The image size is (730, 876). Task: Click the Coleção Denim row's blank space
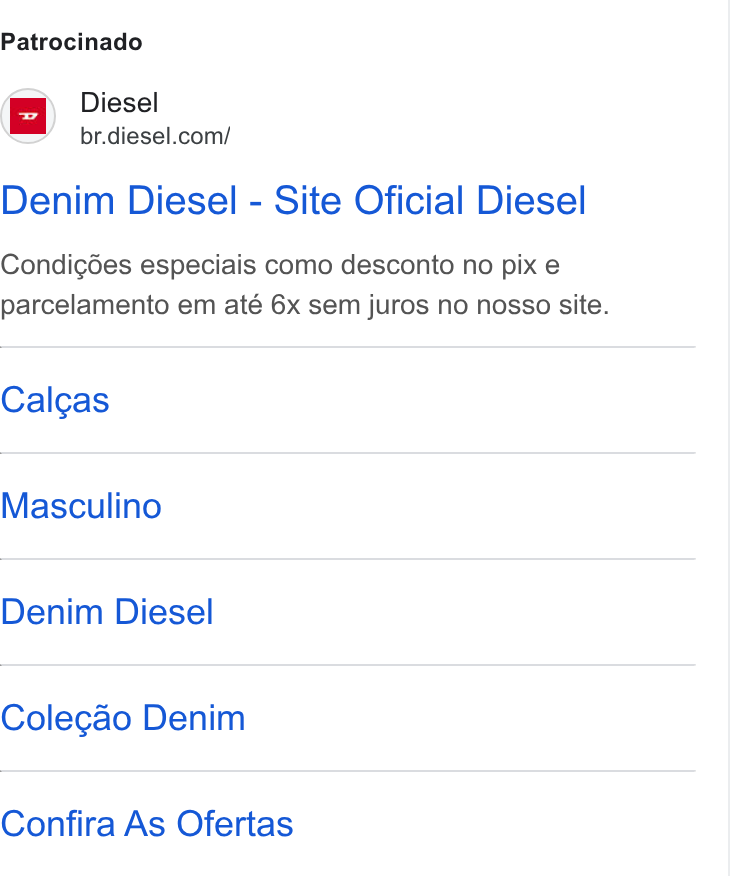(470, 718)
